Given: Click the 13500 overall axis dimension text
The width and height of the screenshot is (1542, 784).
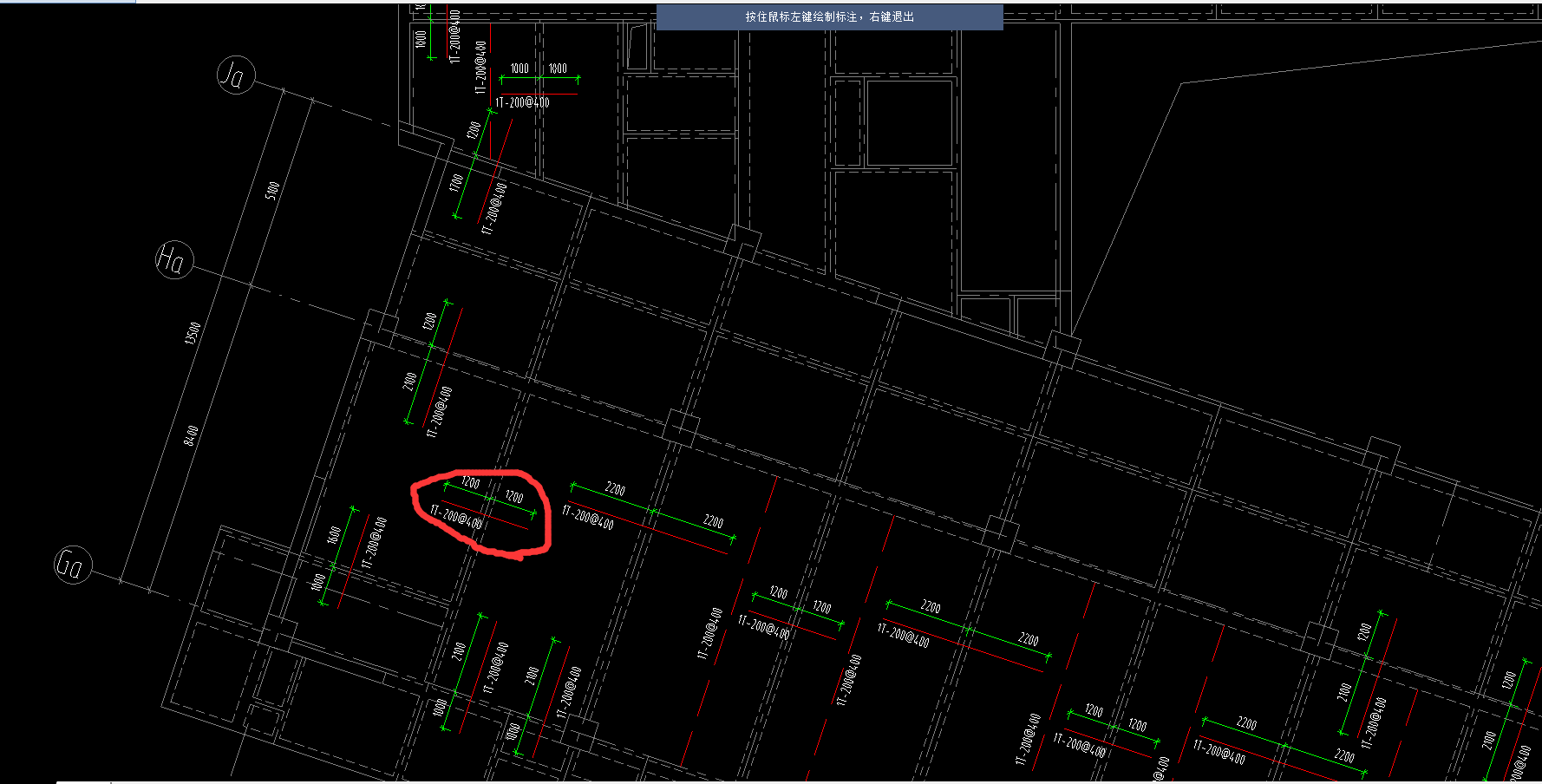Looking at the screenshot, I should 193,333.
